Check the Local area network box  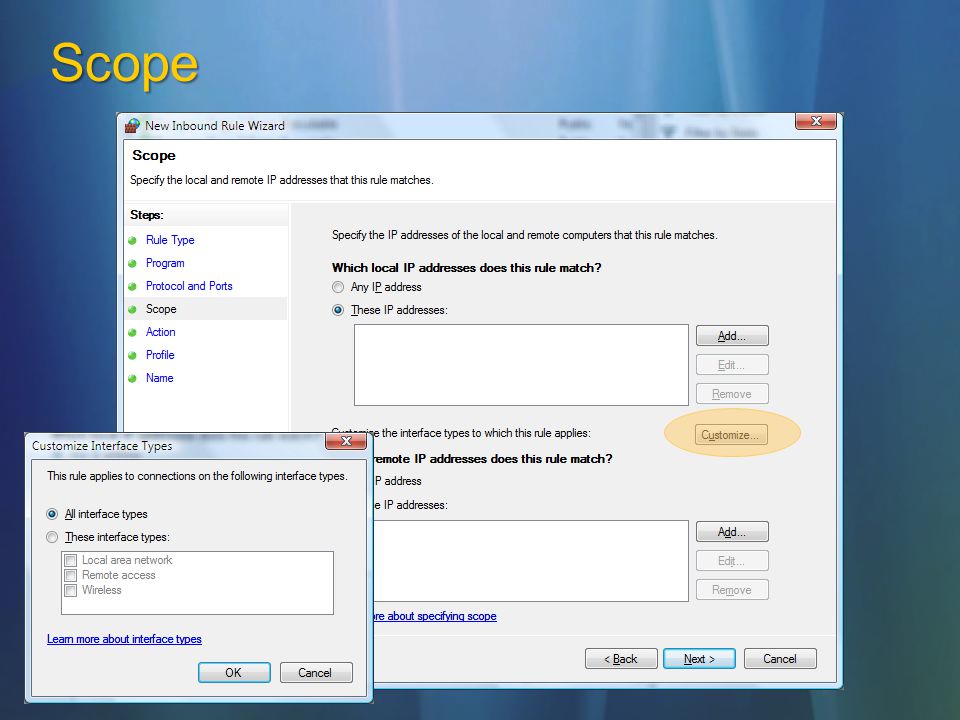[71, 560]
